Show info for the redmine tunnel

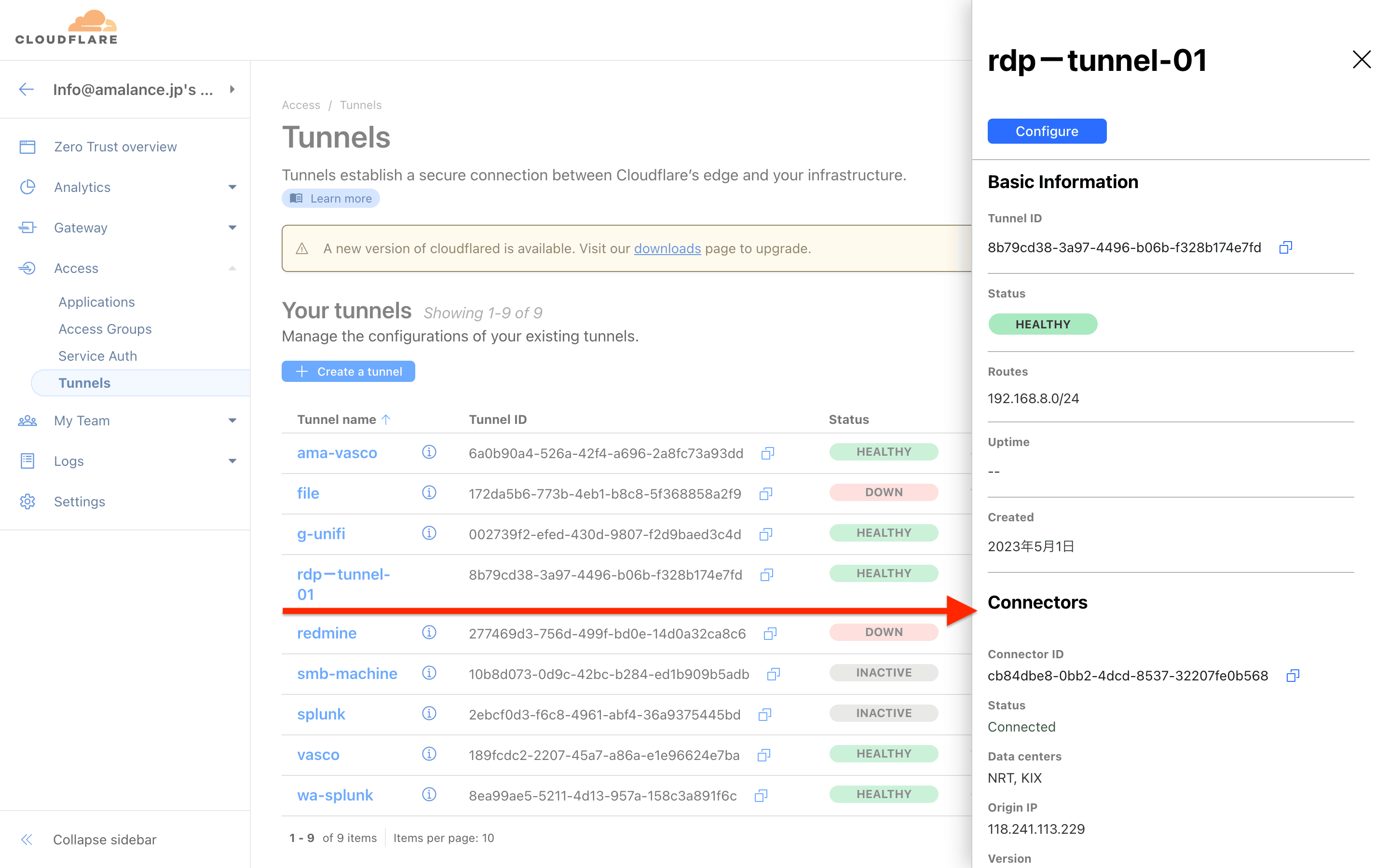click(429, 633)
